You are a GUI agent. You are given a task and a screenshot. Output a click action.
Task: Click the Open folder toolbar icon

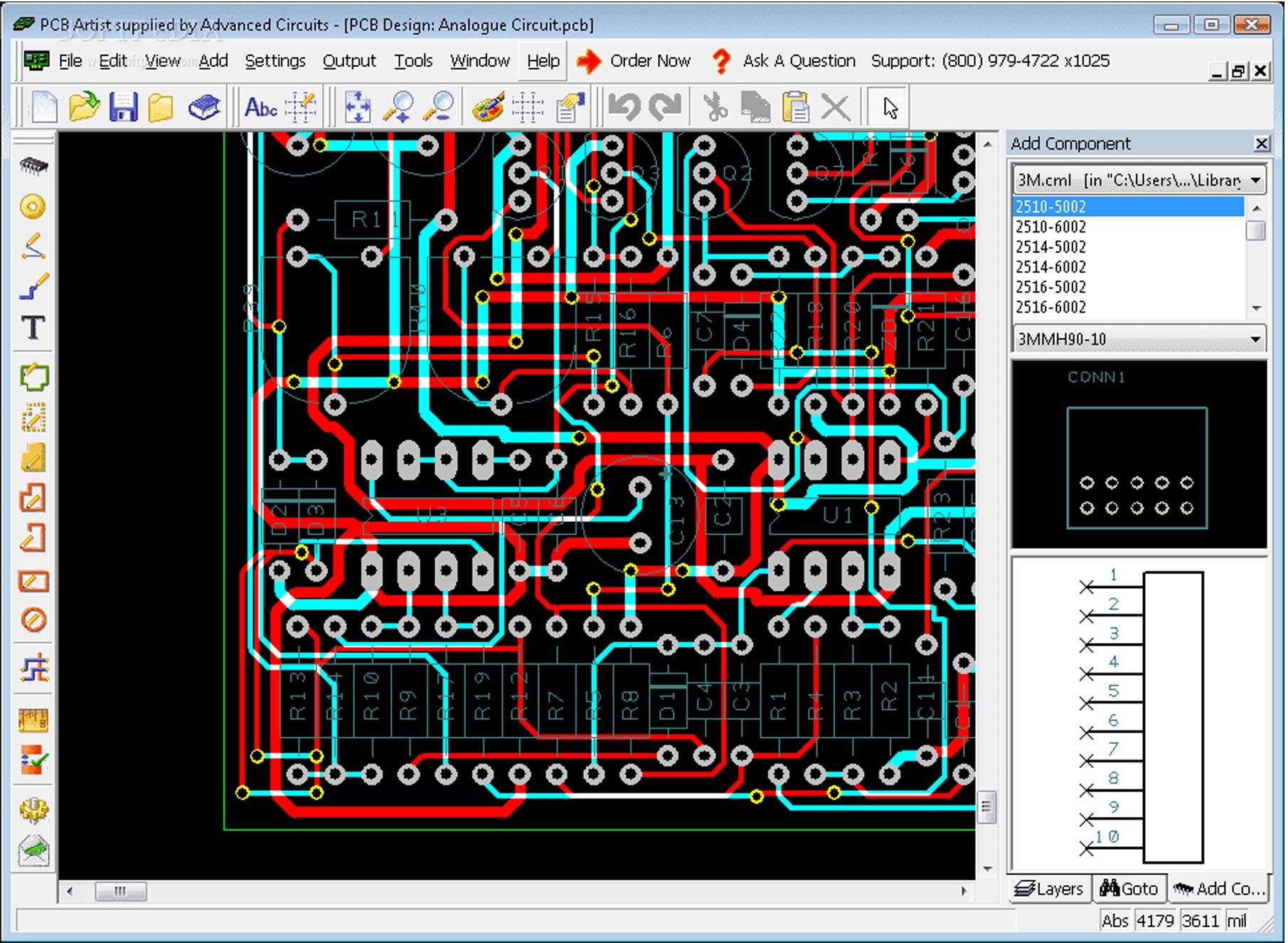[x=84, y=107]
